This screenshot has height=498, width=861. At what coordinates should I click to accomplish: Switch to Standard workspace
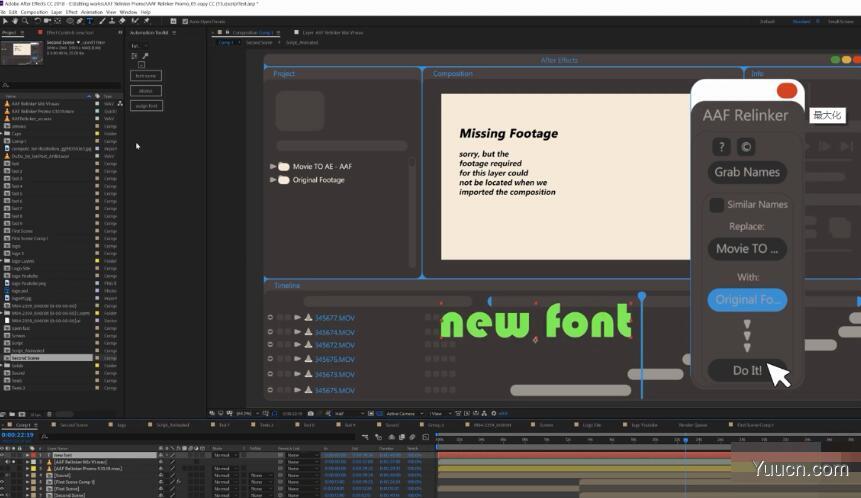[801, 21]
